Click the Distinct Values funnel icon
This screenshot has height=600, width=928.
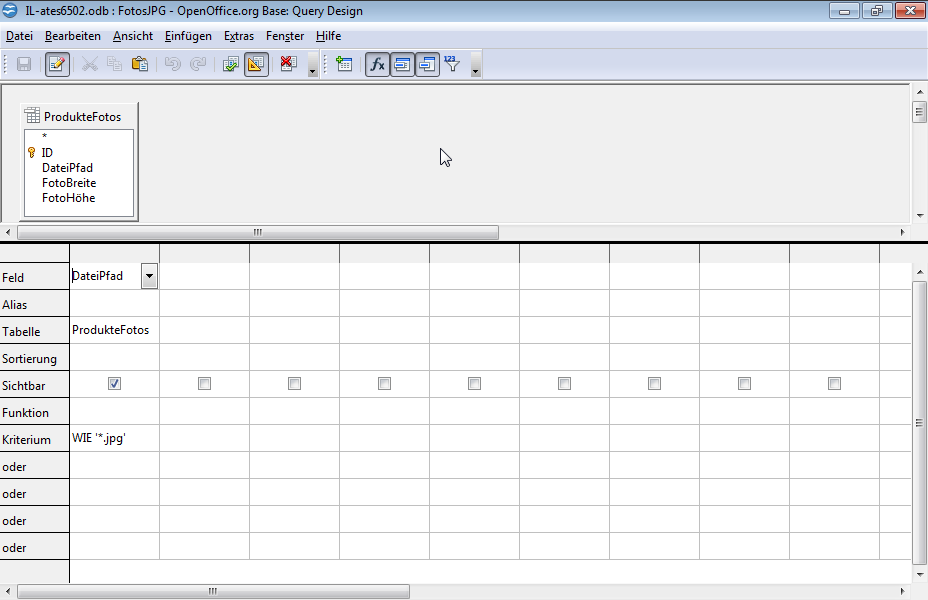(x=452, y=64)
